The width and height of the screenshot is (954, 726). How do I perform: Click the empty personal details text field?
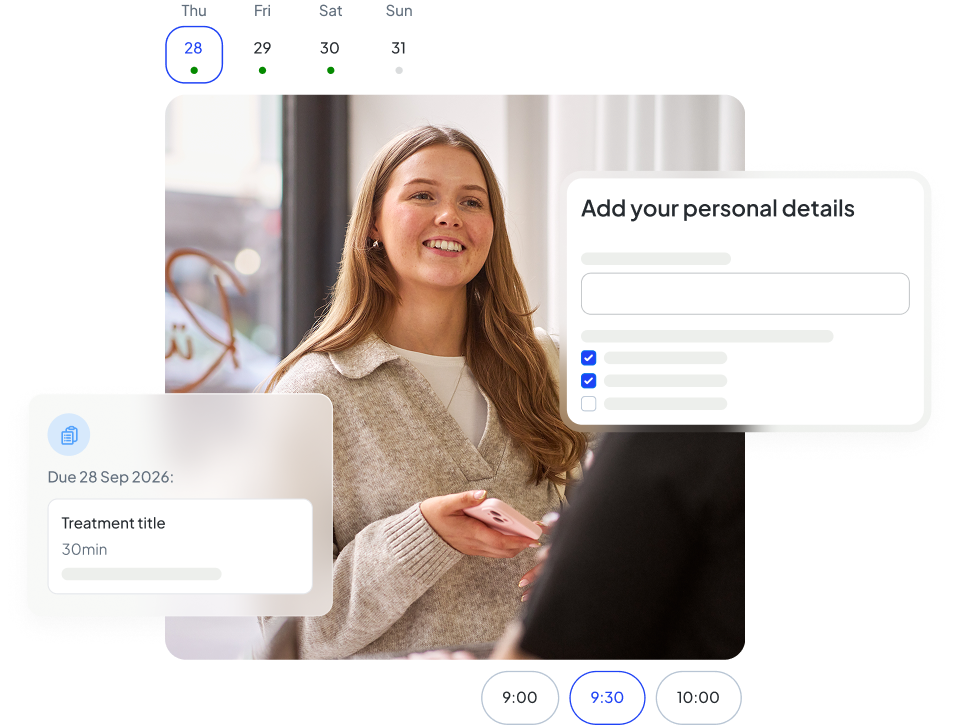tap(745, 294)
